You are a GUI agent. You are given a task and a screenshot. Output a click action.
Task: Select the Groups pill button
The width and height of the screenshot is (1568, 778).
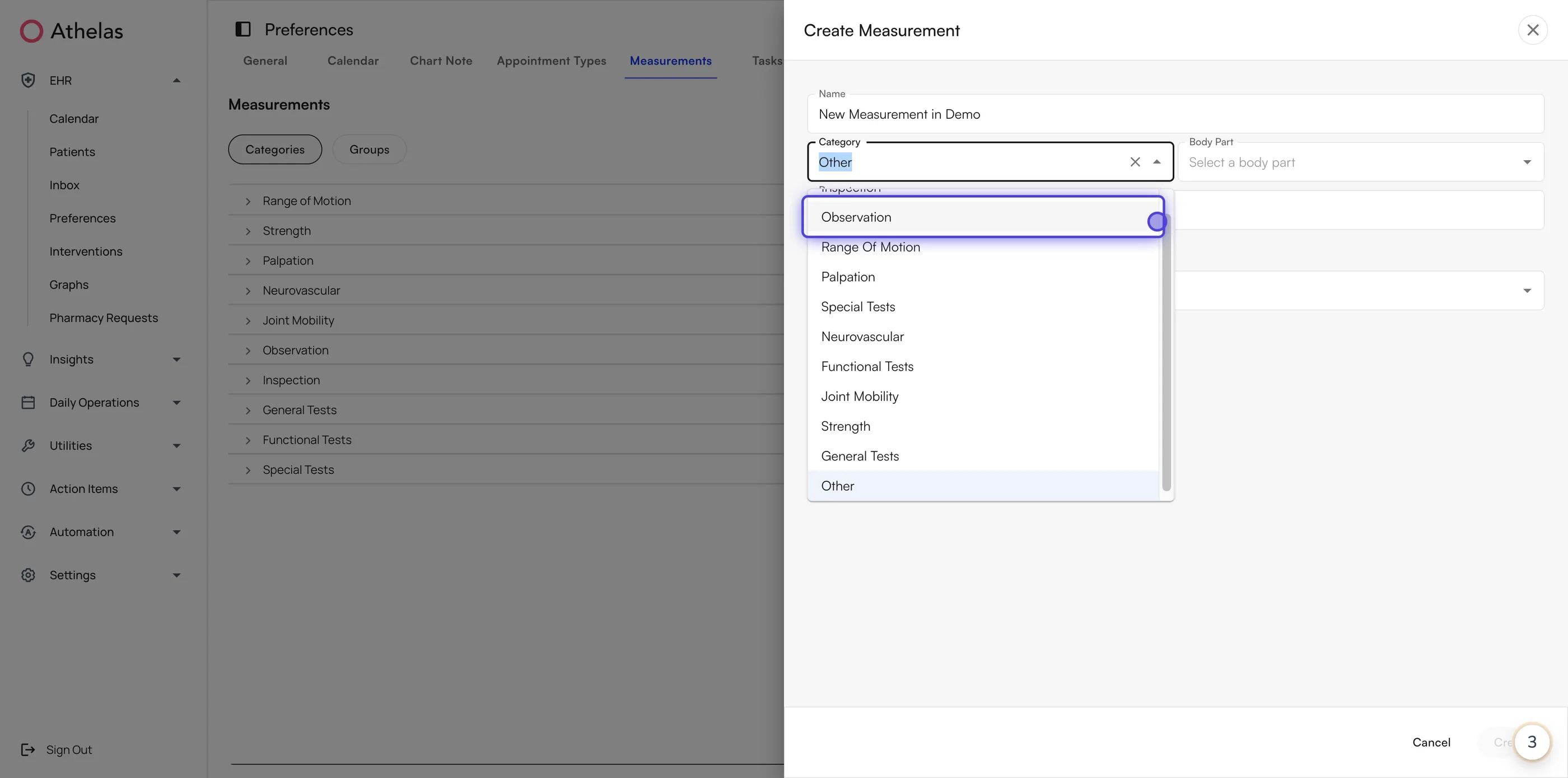coord(369,149)
